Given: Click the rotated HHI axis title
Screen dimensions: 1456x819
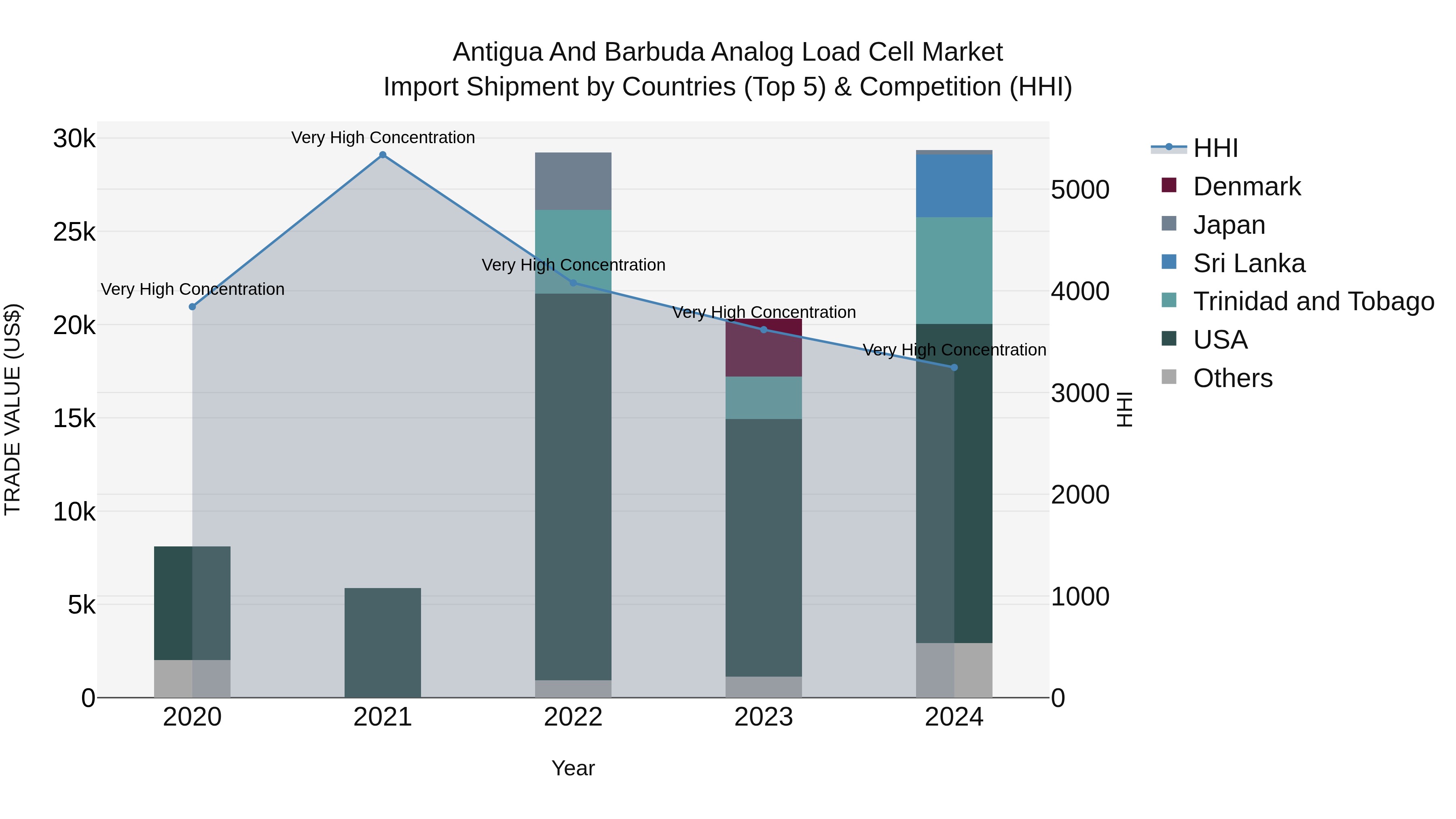Looking at the screenshot, I should 1125,409.
